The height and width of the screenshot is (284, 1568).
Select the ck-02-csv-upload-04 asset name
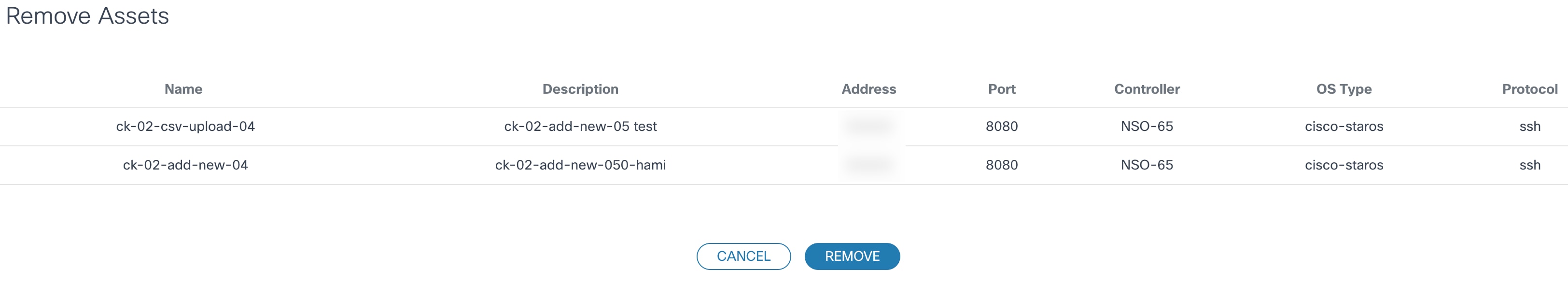185,126
